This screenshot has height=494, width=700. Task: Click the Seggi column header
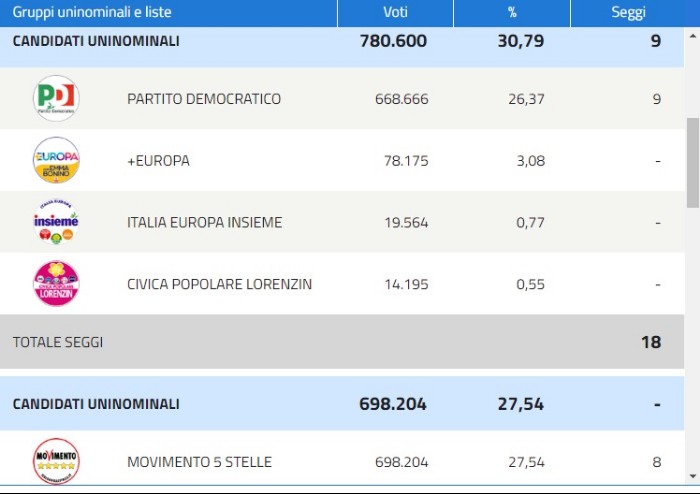(x=628, y=12)
